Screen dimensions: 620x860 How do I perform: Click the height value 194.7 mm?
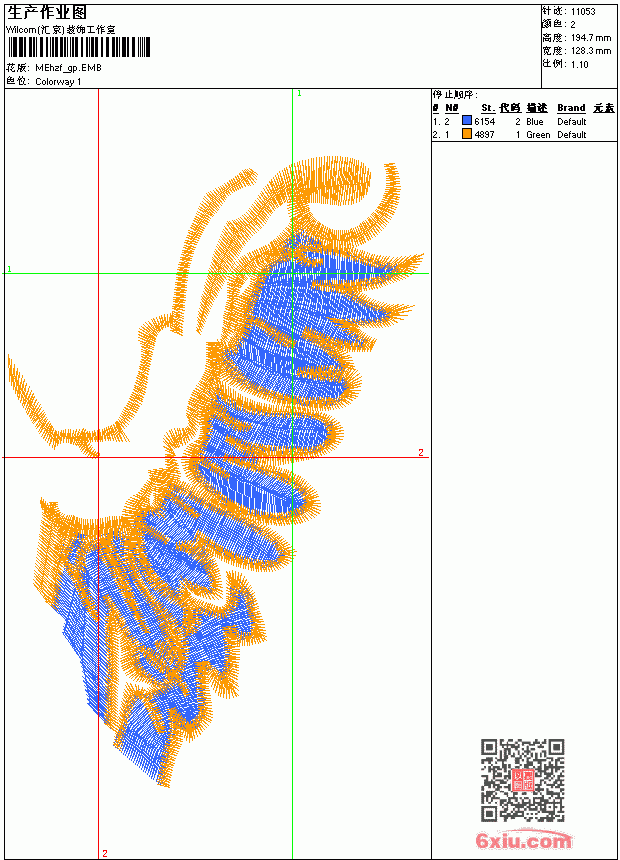(591, 38)
